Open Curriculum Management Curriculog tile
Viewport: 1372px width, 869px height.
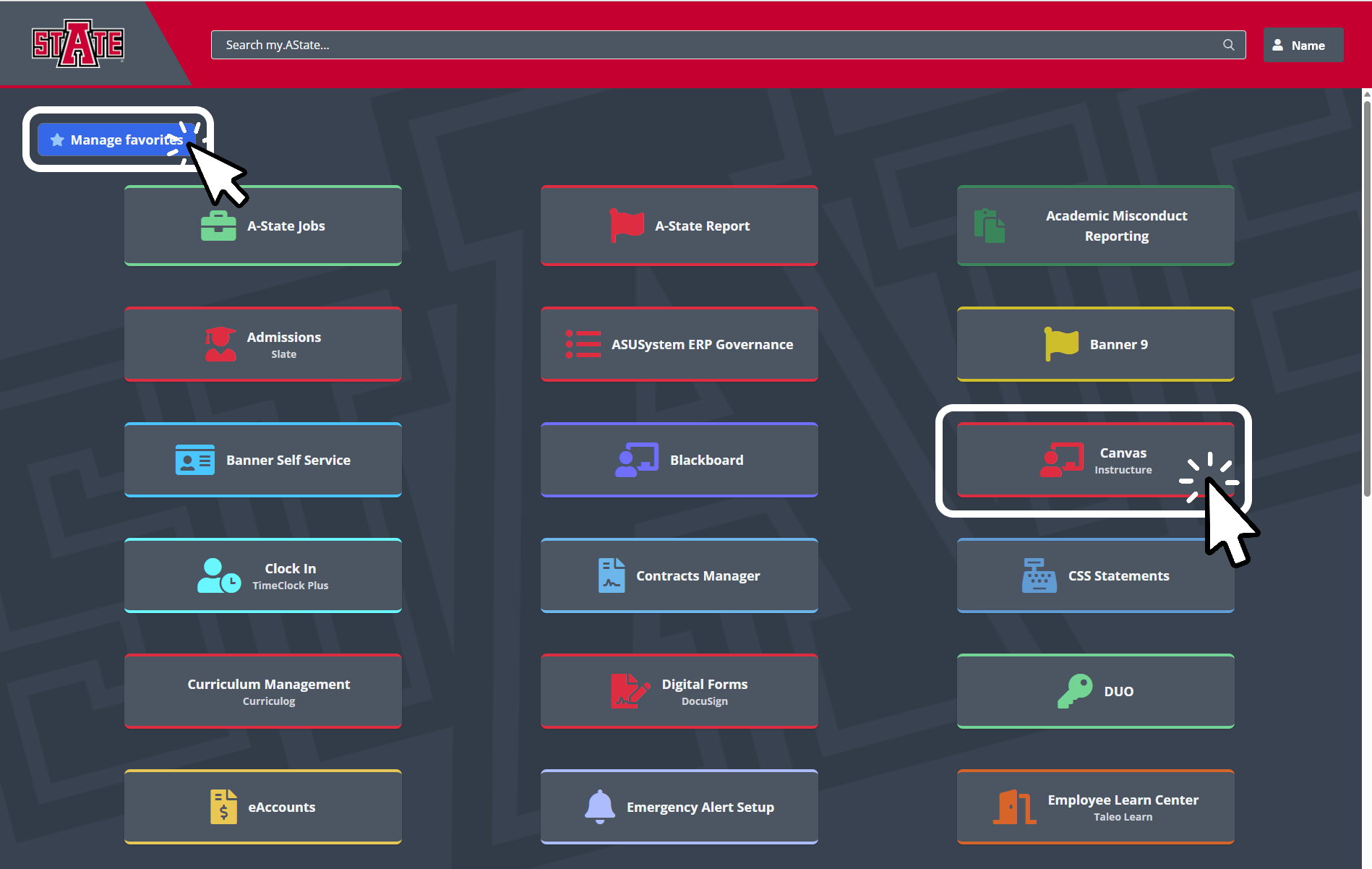tap(263, 691)
